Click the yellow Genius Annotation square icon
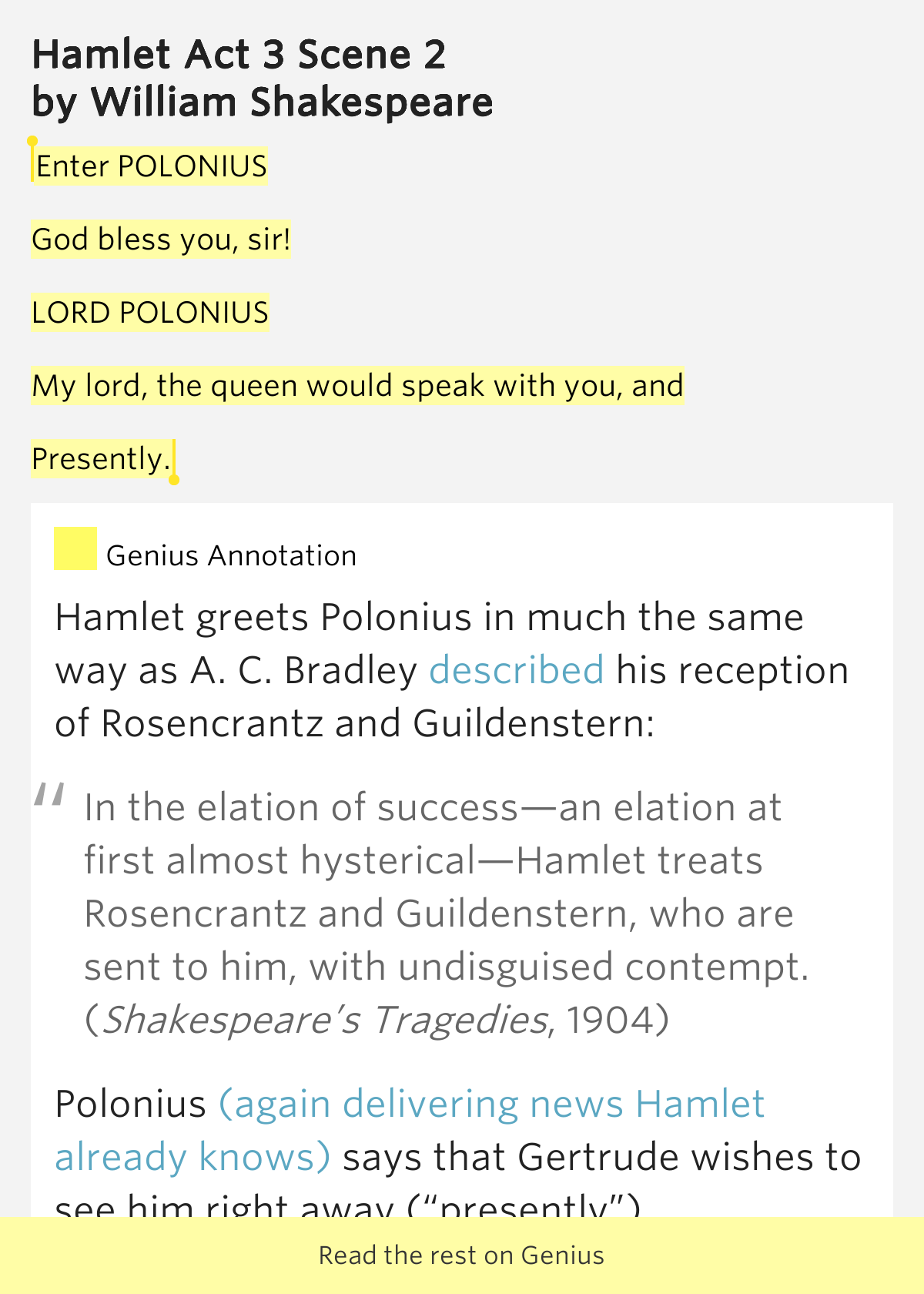Viewport: 924px width, 1294px height. 75,548
